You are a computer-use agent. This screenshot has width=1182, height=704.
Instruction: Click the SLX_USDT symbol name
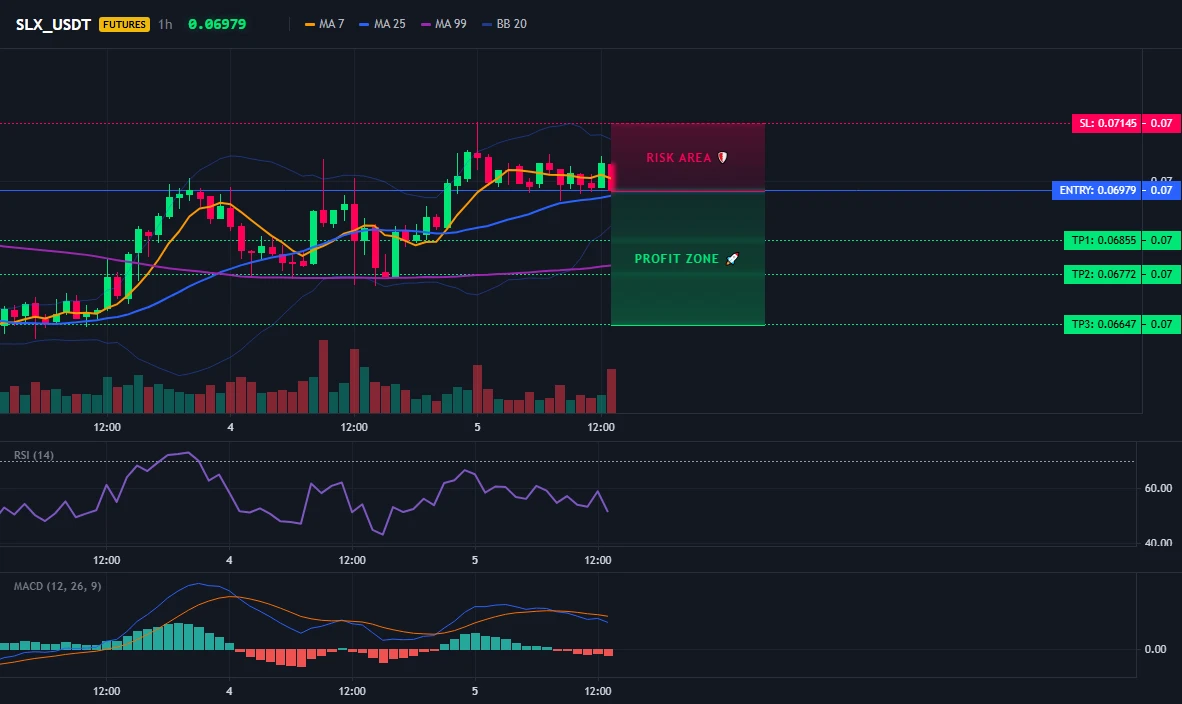[x=53, y=24]
